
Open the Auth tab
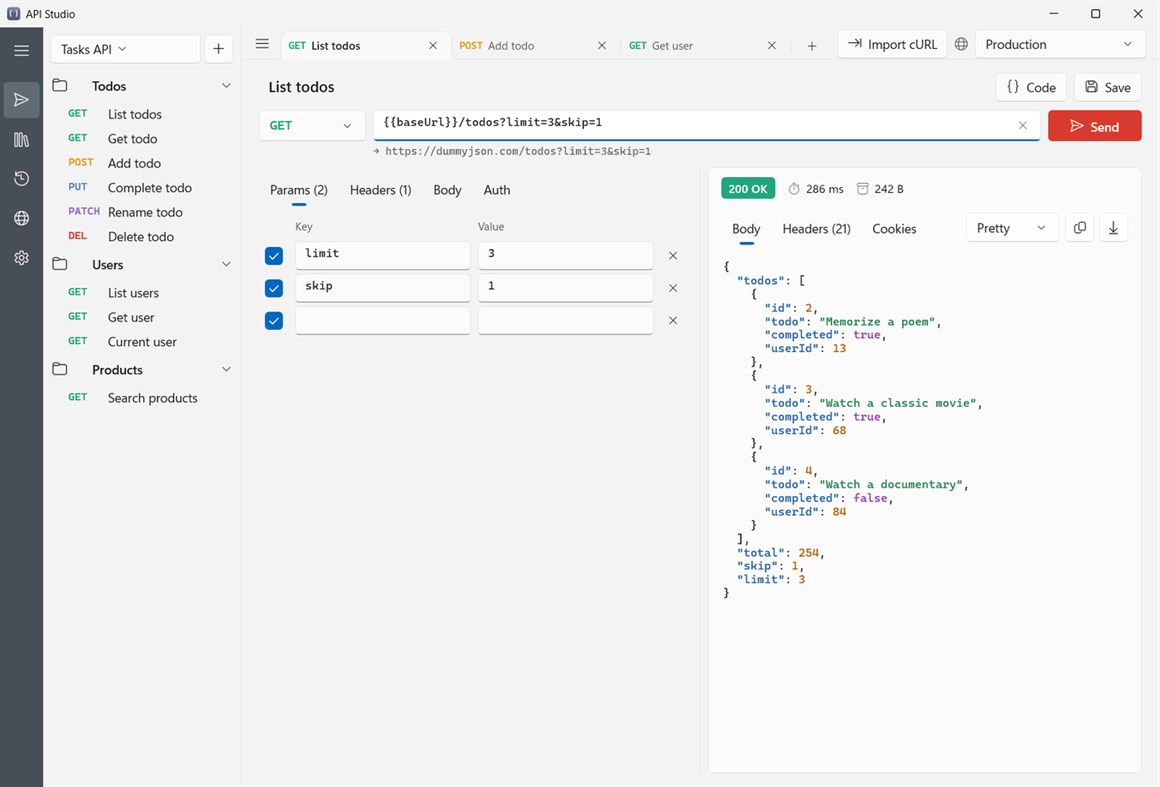point(496,190)
